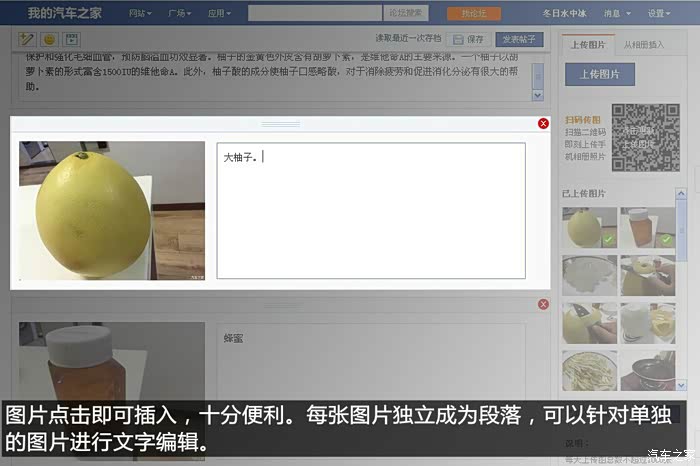This screenshot has width=700, height=466.
Task: Click the save disk icon button
Action: 468,39
